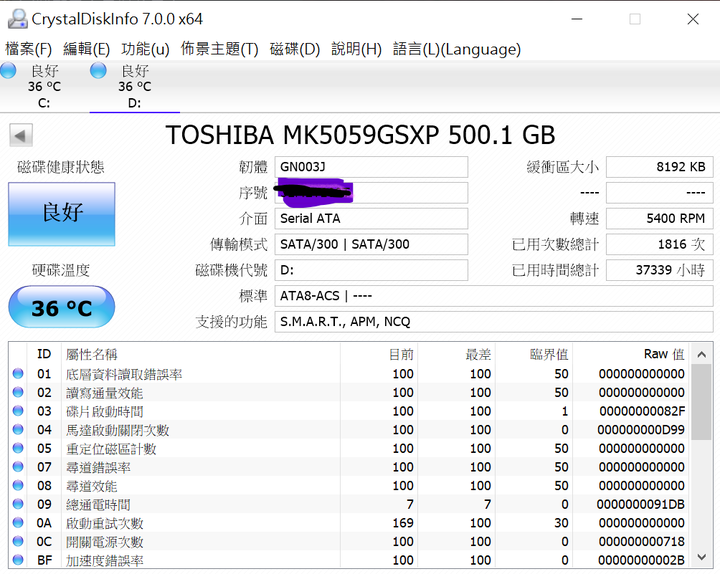
Task: Click status dot for attribute 03
Action: click(18, 411)
